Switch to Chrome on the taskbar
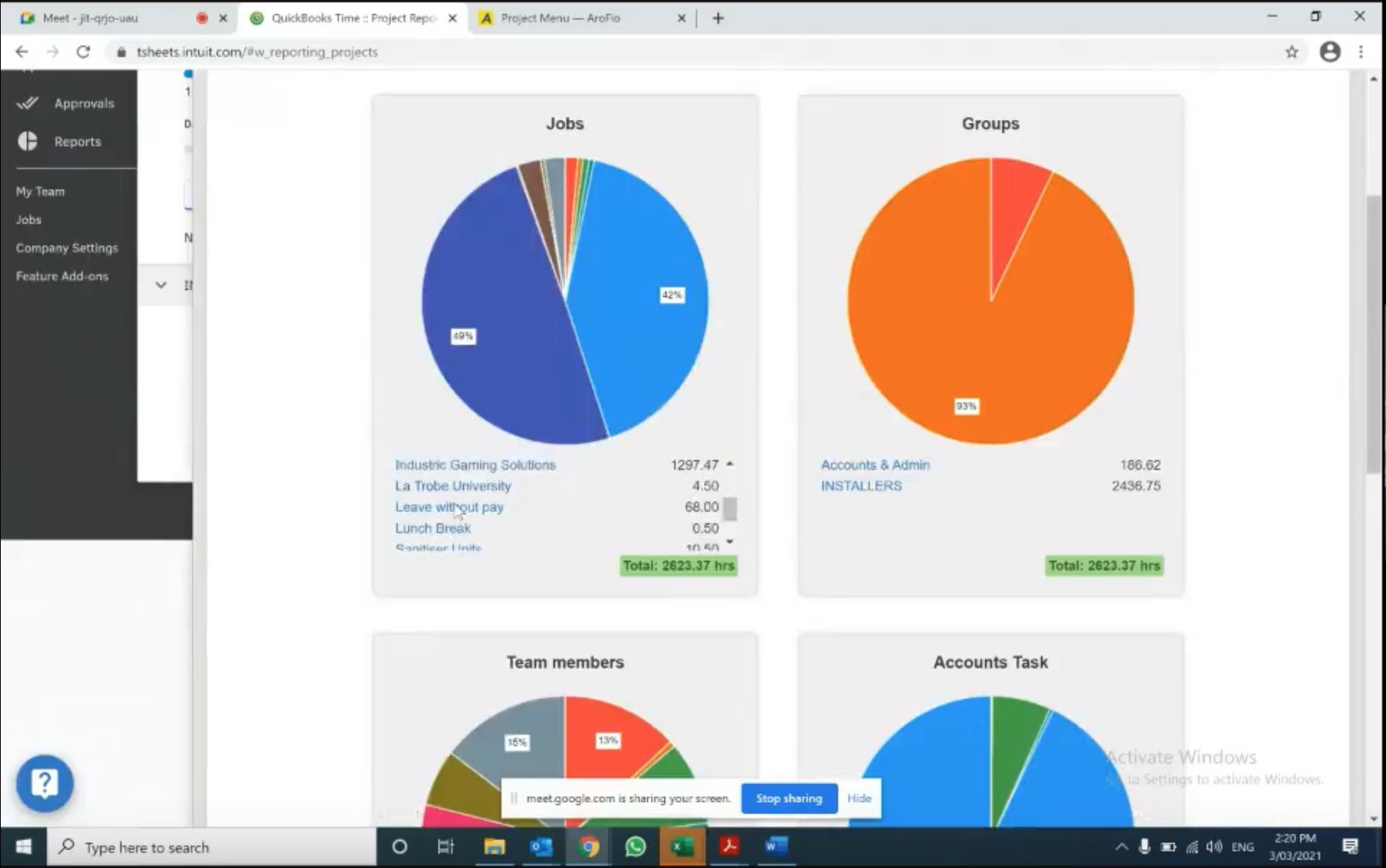 click(589, 847)
